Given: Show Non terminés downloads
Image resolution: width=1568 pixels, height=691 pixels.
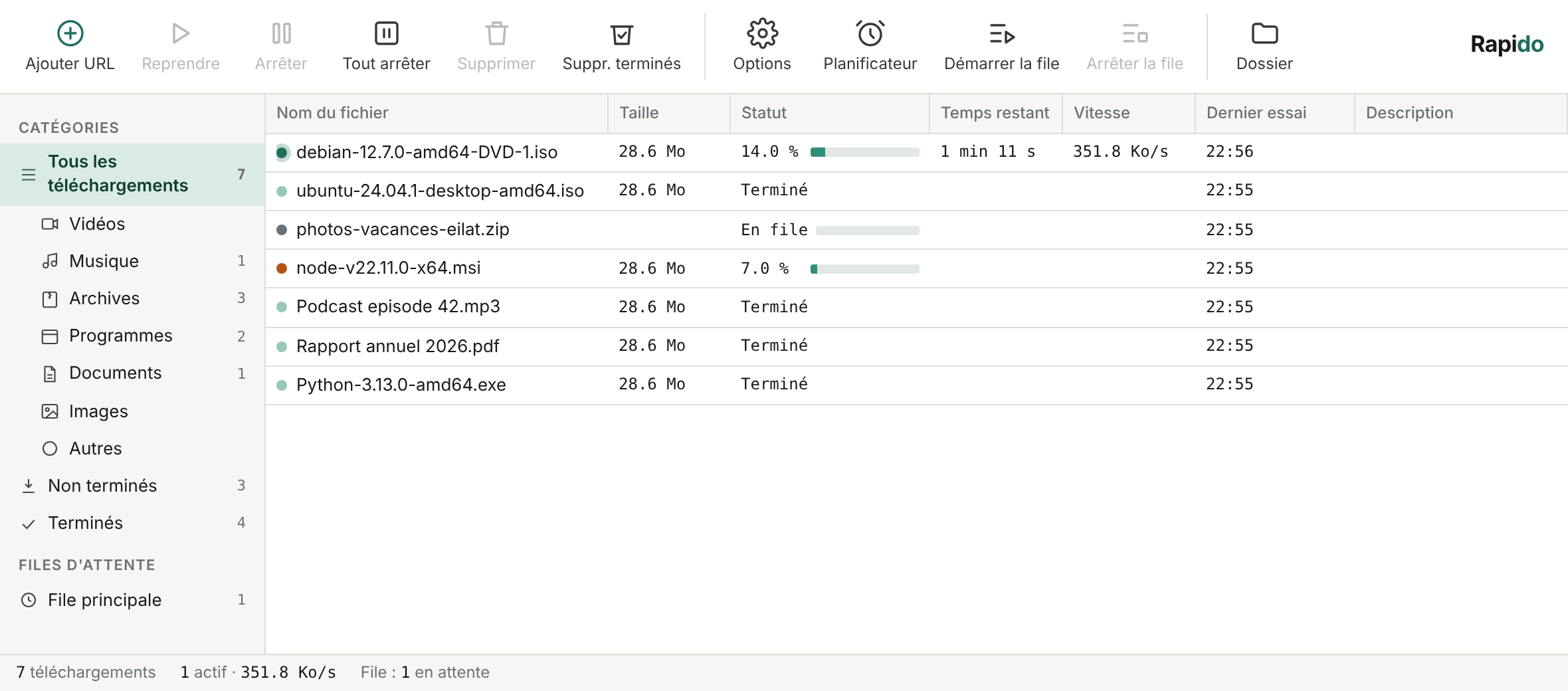Looking at the screenshot, I should 133,486.
